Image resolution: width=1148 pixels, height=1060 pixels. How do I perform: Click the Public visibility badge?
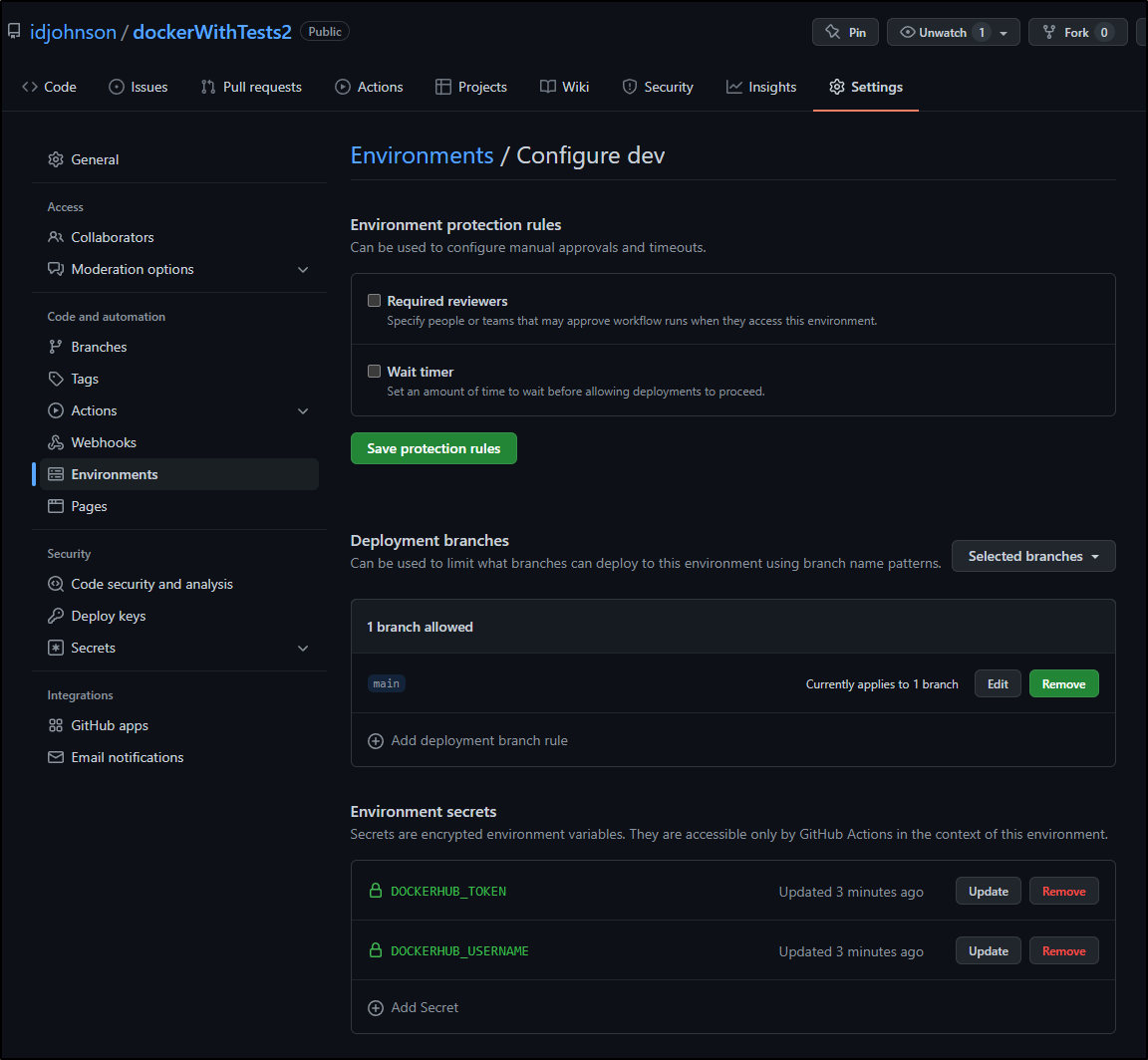tap(324, 32)
